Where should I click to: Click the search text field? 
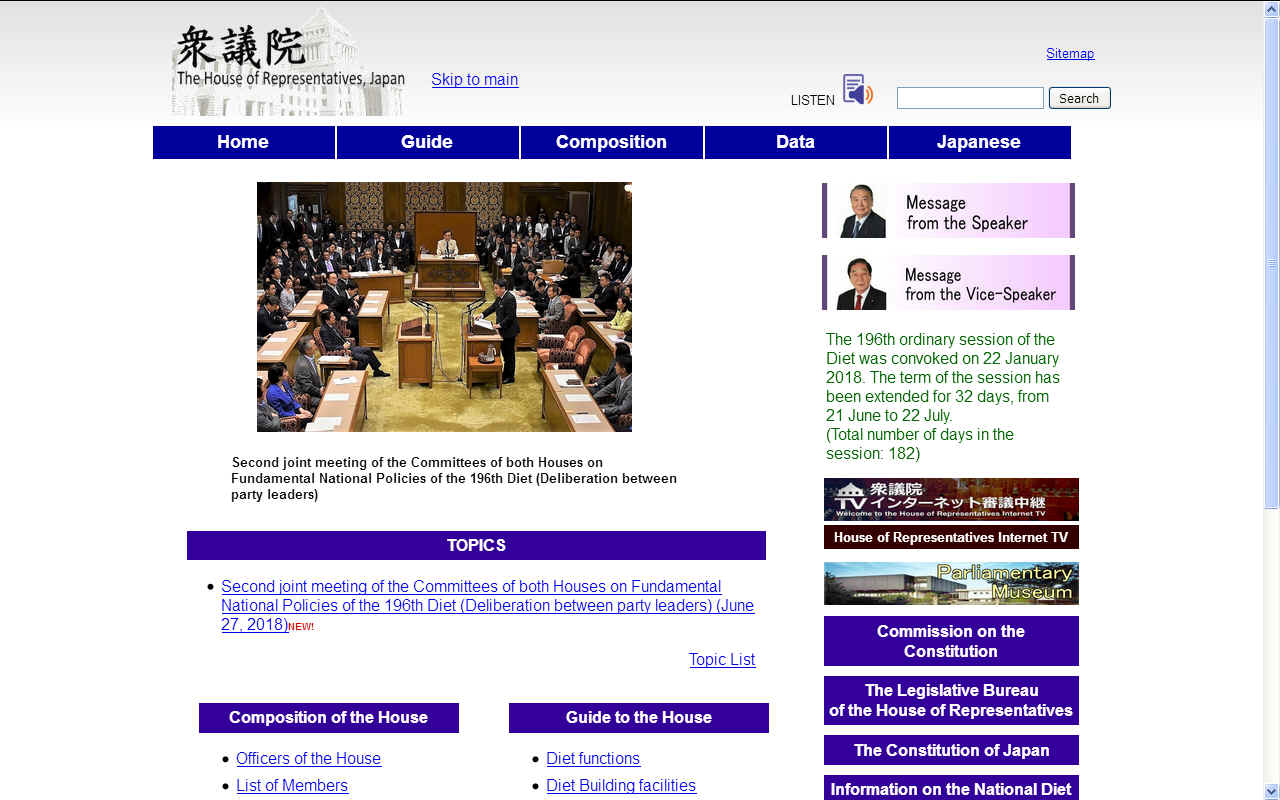pyautogui.click(x=970, y=98)
